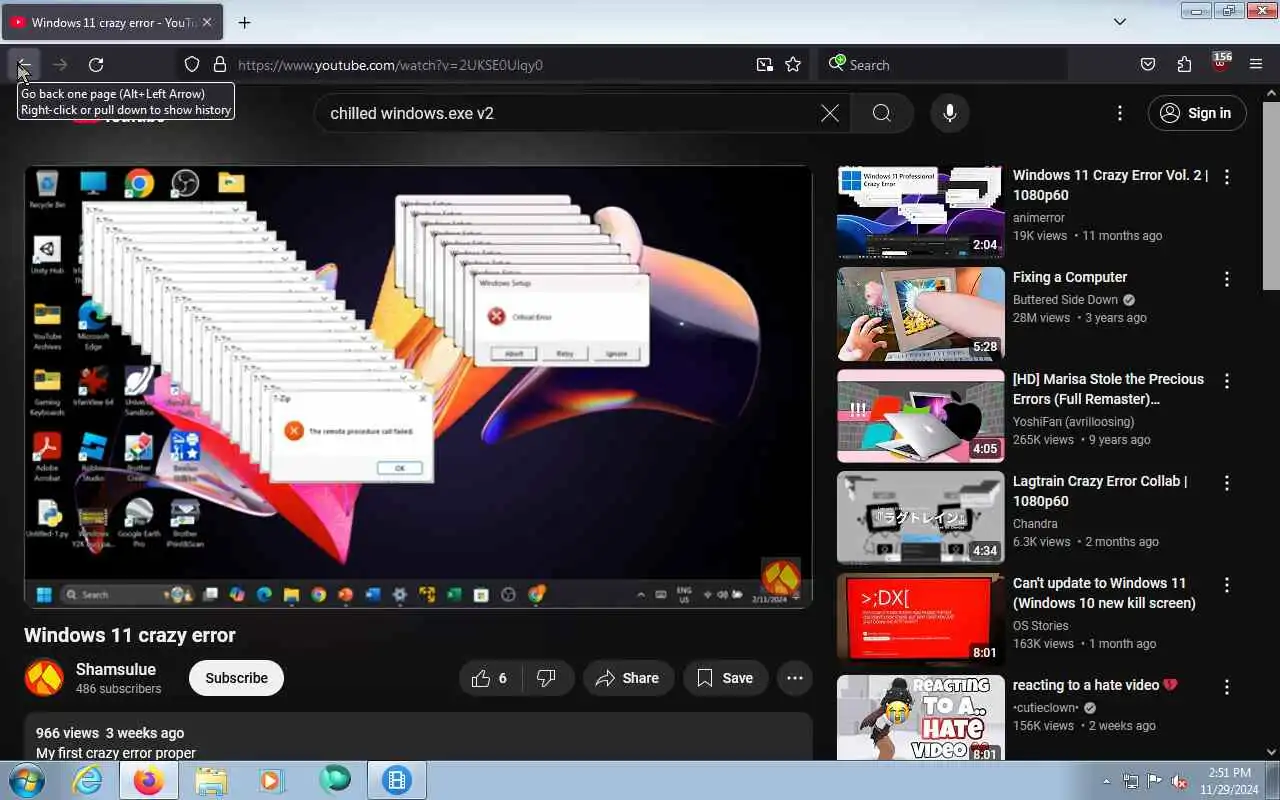Image resolution: width=1280 pixels, height=800 pixels.
Task: Expand the video description box
Action: click(x=418, y=737)
